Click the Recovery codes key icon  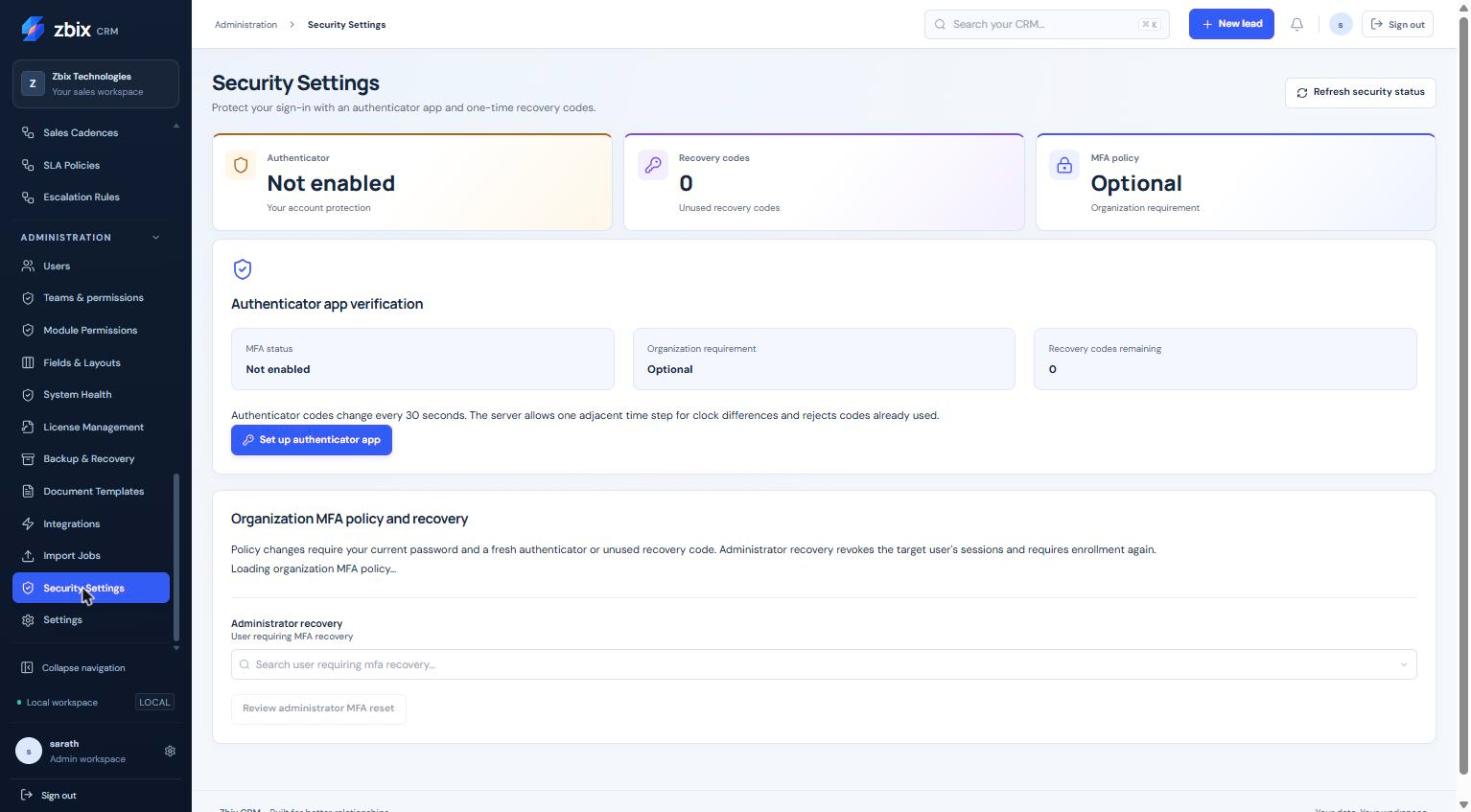click(653, 166)
